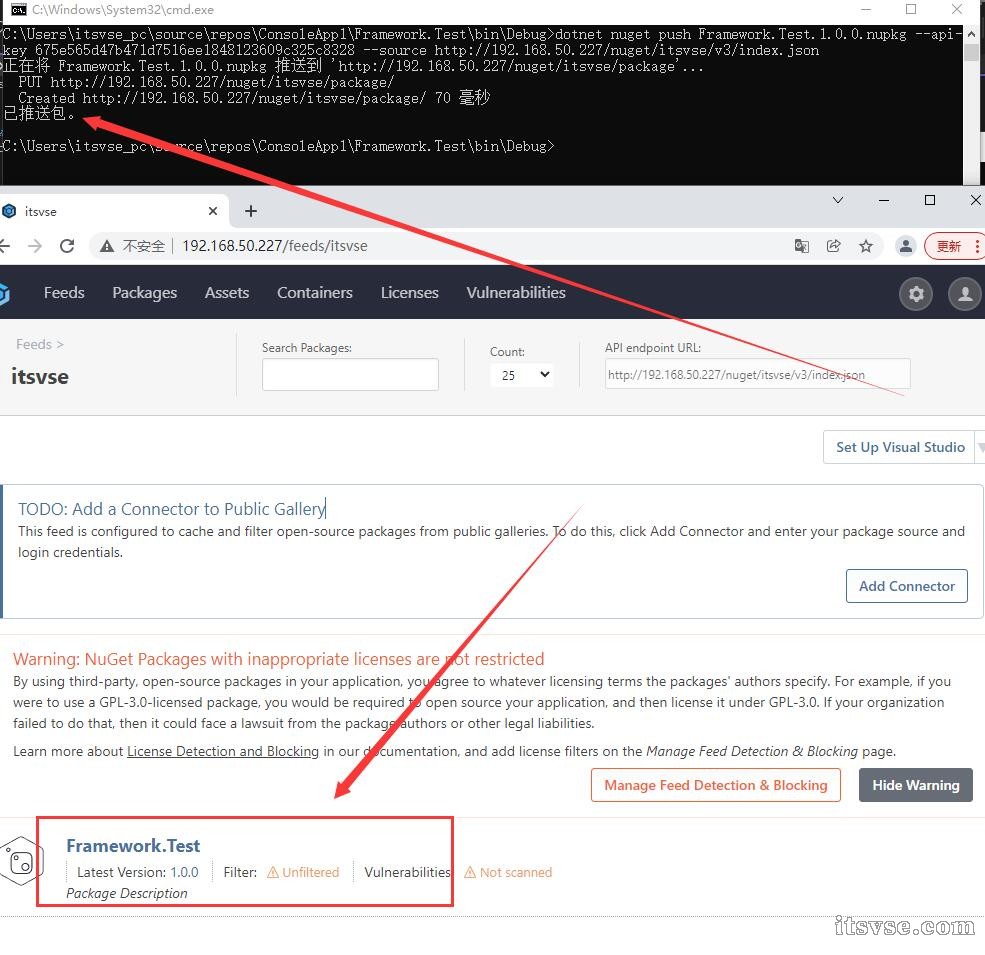
Task: Click the cmd scrollbar up arrow
Action: click(971, 33)
